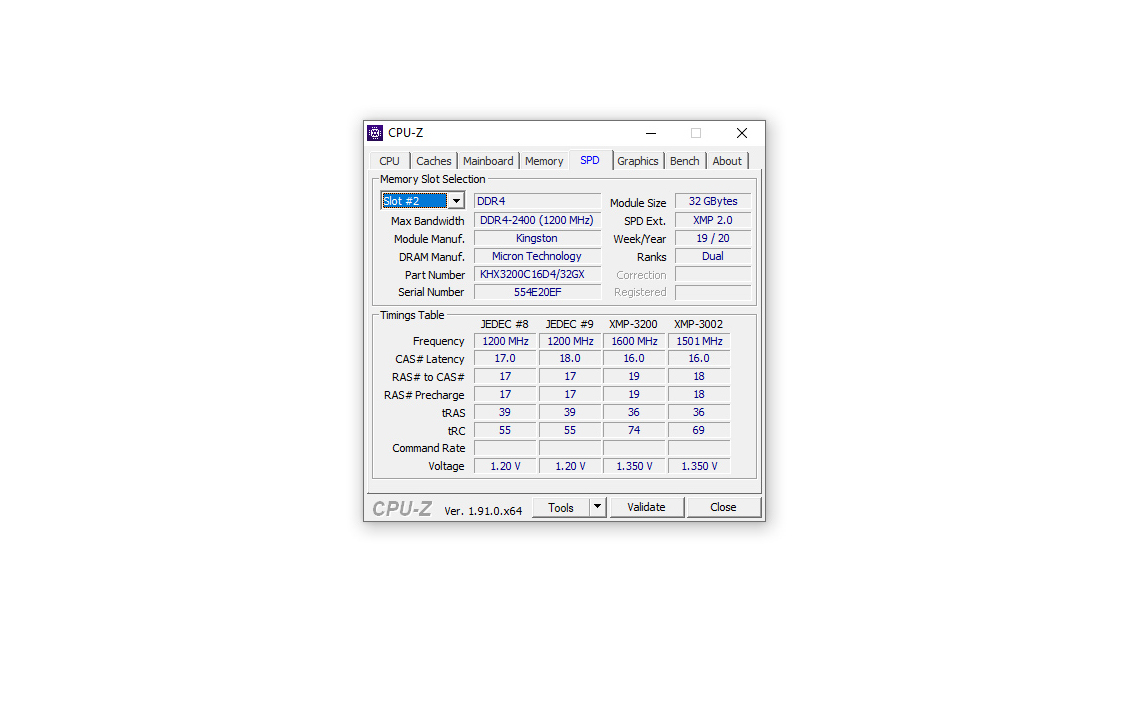Image resolution: width=1129 pixels, height=706 pixels.
Task: Click the Dual ranks value
Action: pos(713,256)
